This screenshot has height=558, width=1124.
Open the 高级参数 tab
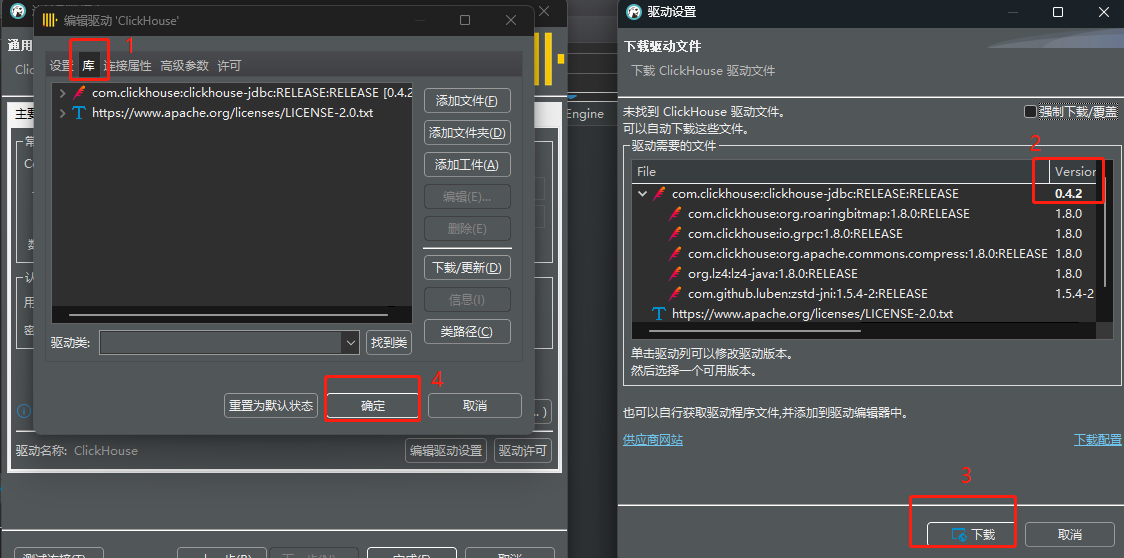pos(184,66)
